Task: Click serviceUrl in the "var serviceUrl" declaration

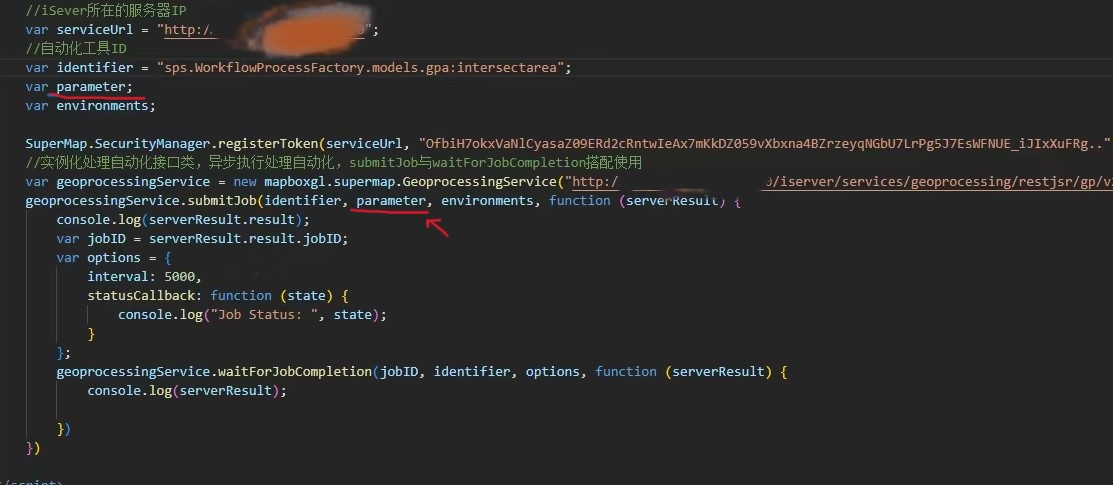Action: point(95,30)
